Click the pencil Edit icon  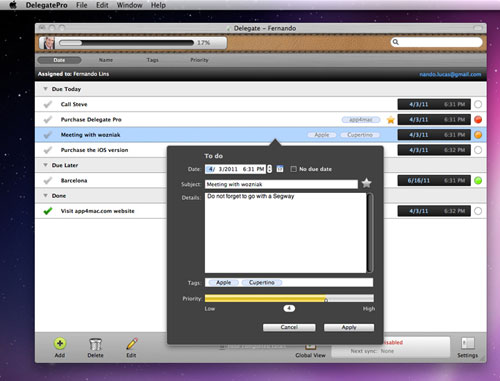[132, 344]
